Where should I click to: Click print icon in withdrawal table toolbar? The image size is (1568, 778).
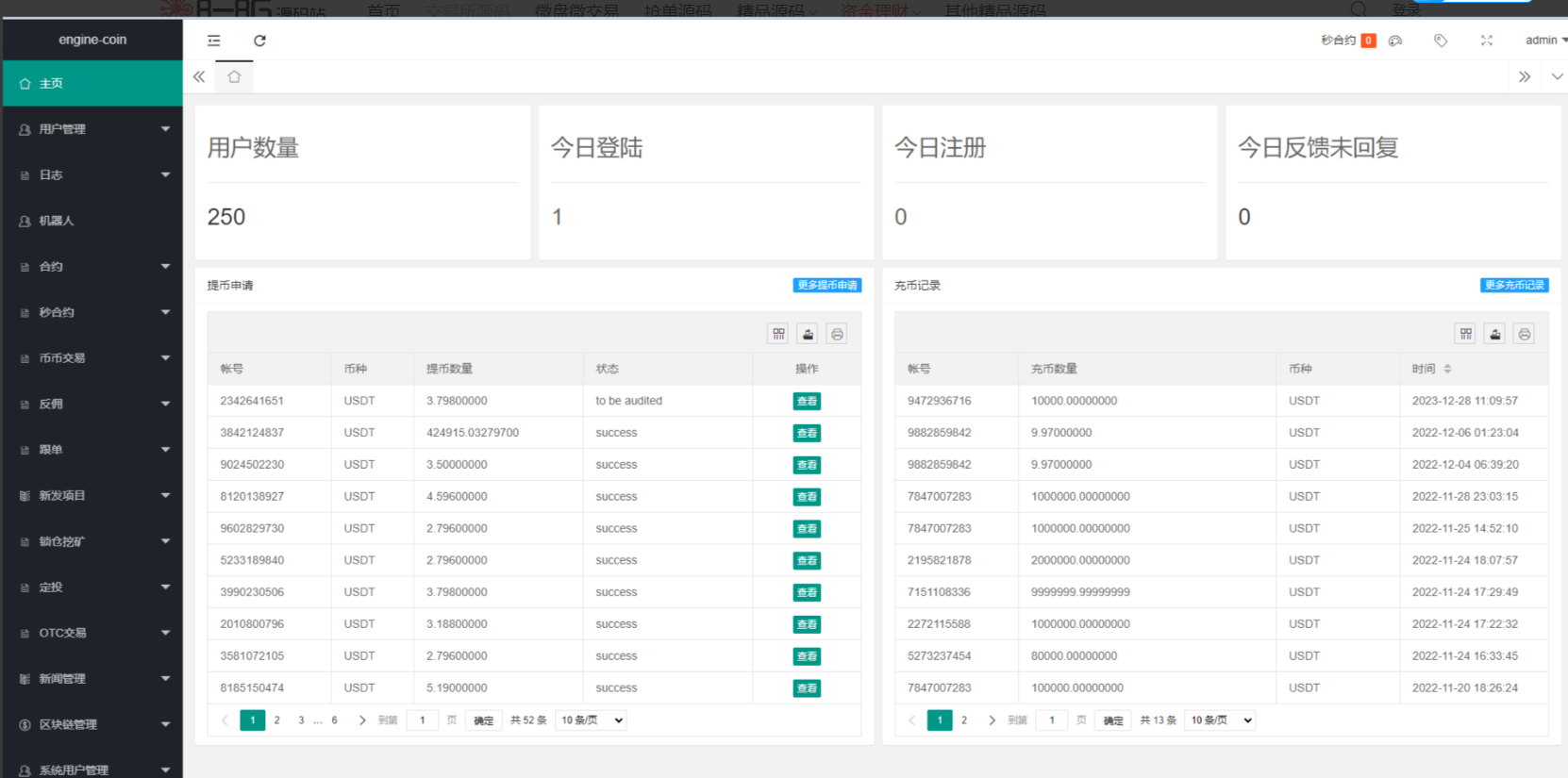[x=837, y=334]
